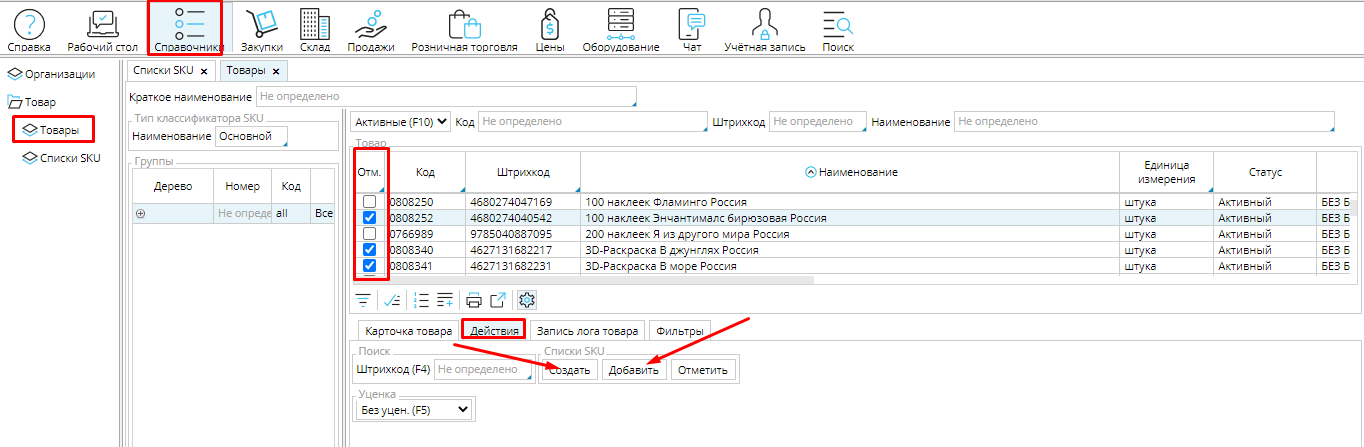Open the Активные (F10) status dropdown
The height and width of the screenshot is (447, 1364).
[400, 122]
